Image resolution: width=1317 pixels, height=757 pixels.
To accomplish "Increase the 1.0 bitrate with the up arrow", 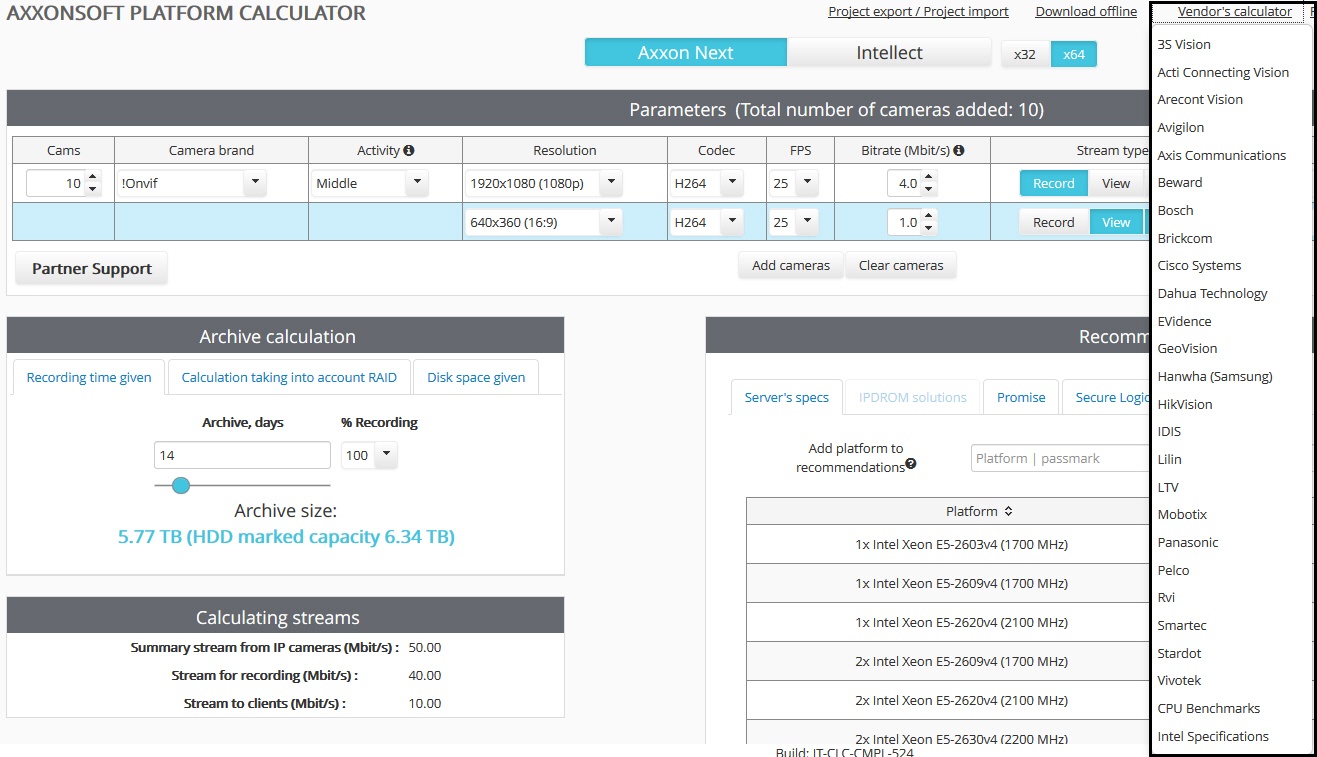I will (929, 217).
